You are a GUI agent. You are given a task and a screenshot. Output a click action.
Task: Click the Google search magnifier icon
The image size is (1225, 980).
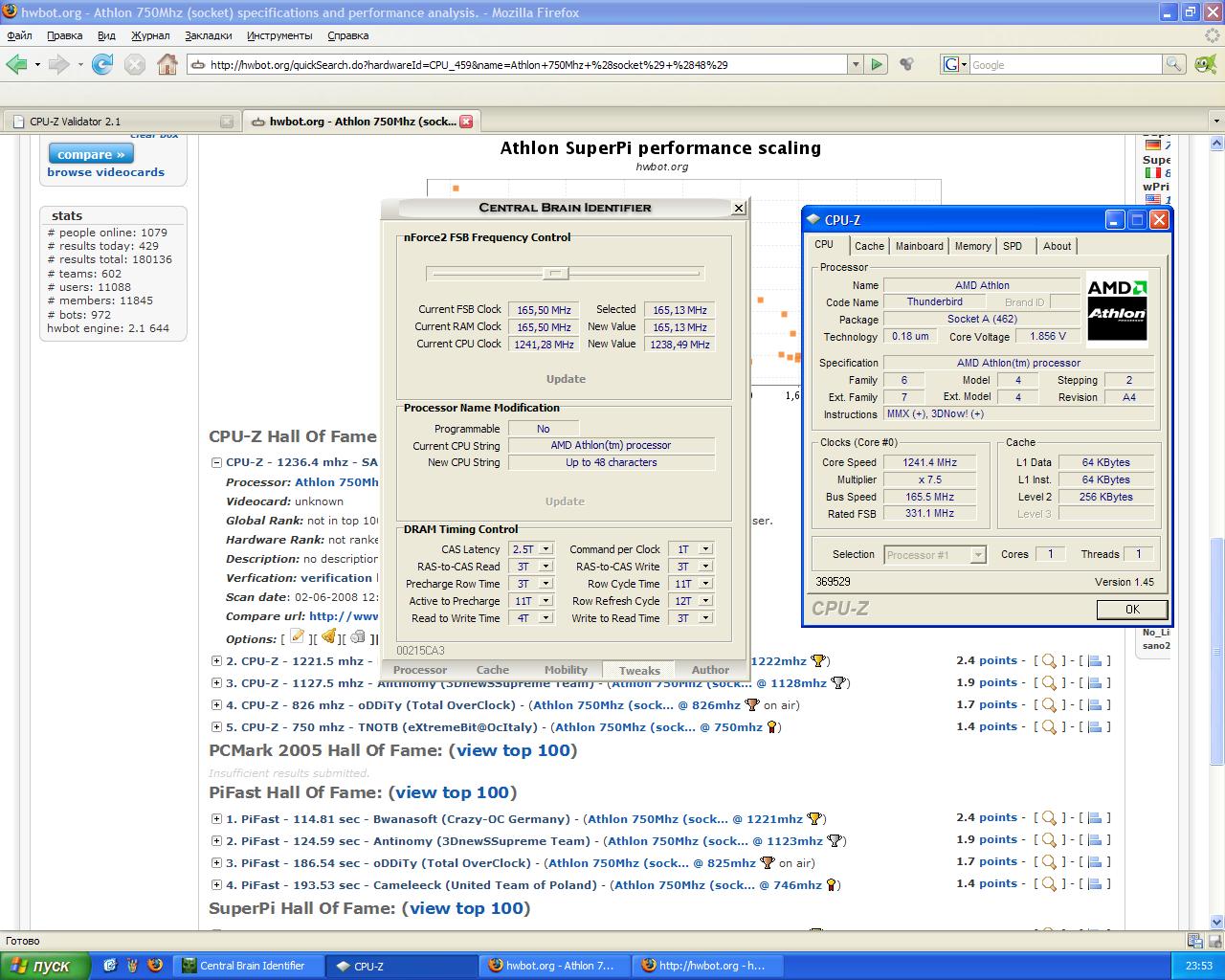[1173, 64]
